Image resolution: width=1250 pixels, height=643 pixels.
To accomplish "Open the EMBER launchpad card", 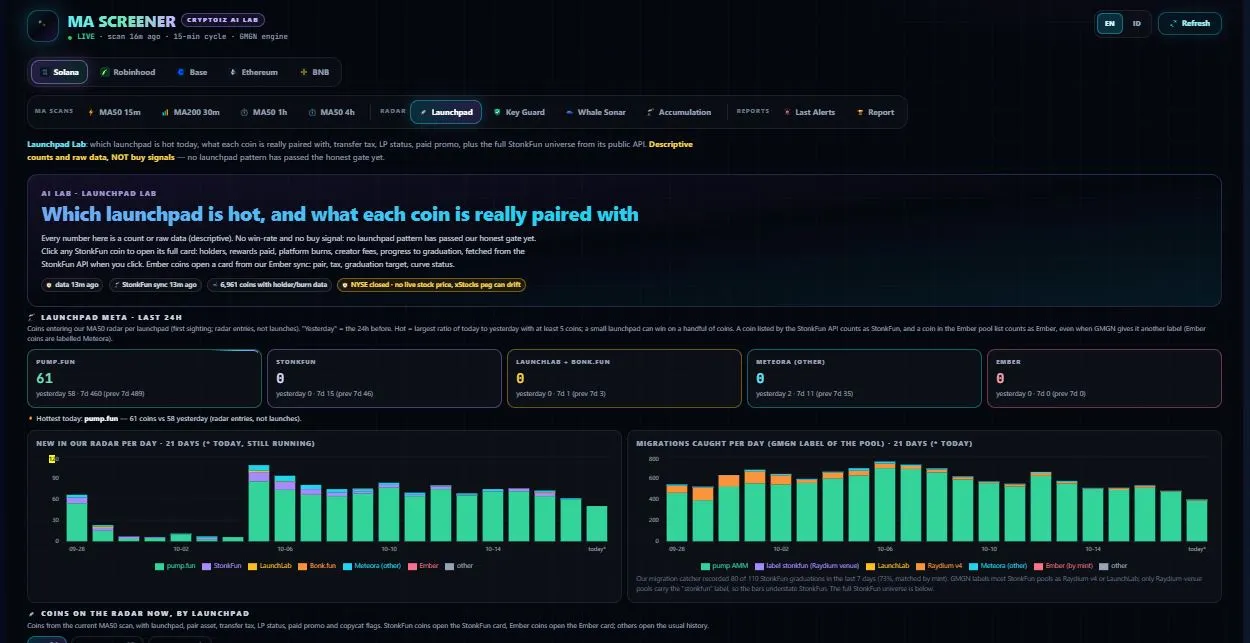I will pos(1104,378).
